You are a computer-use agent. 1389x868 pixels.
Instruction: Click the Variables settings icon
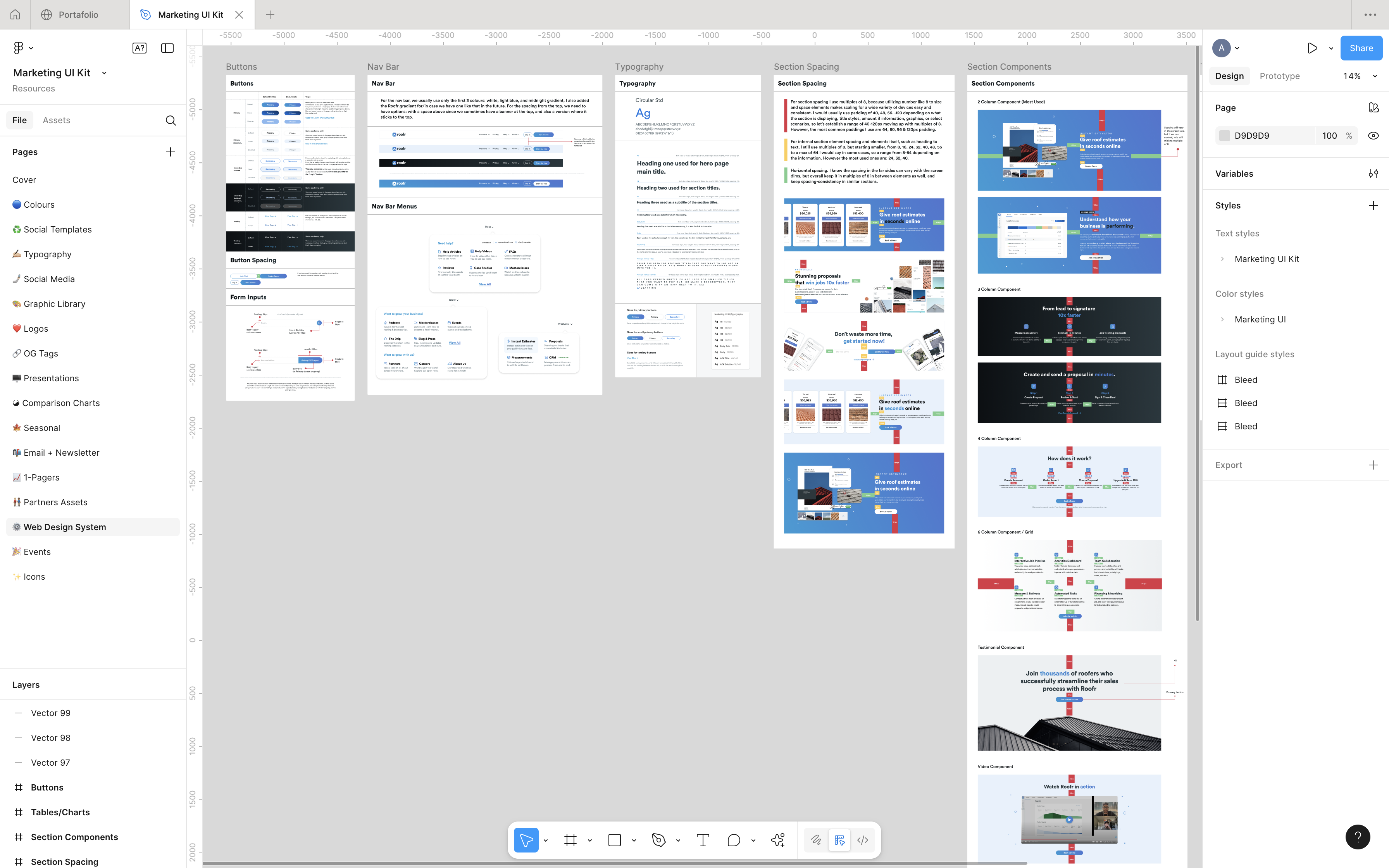pos(1373,174)
